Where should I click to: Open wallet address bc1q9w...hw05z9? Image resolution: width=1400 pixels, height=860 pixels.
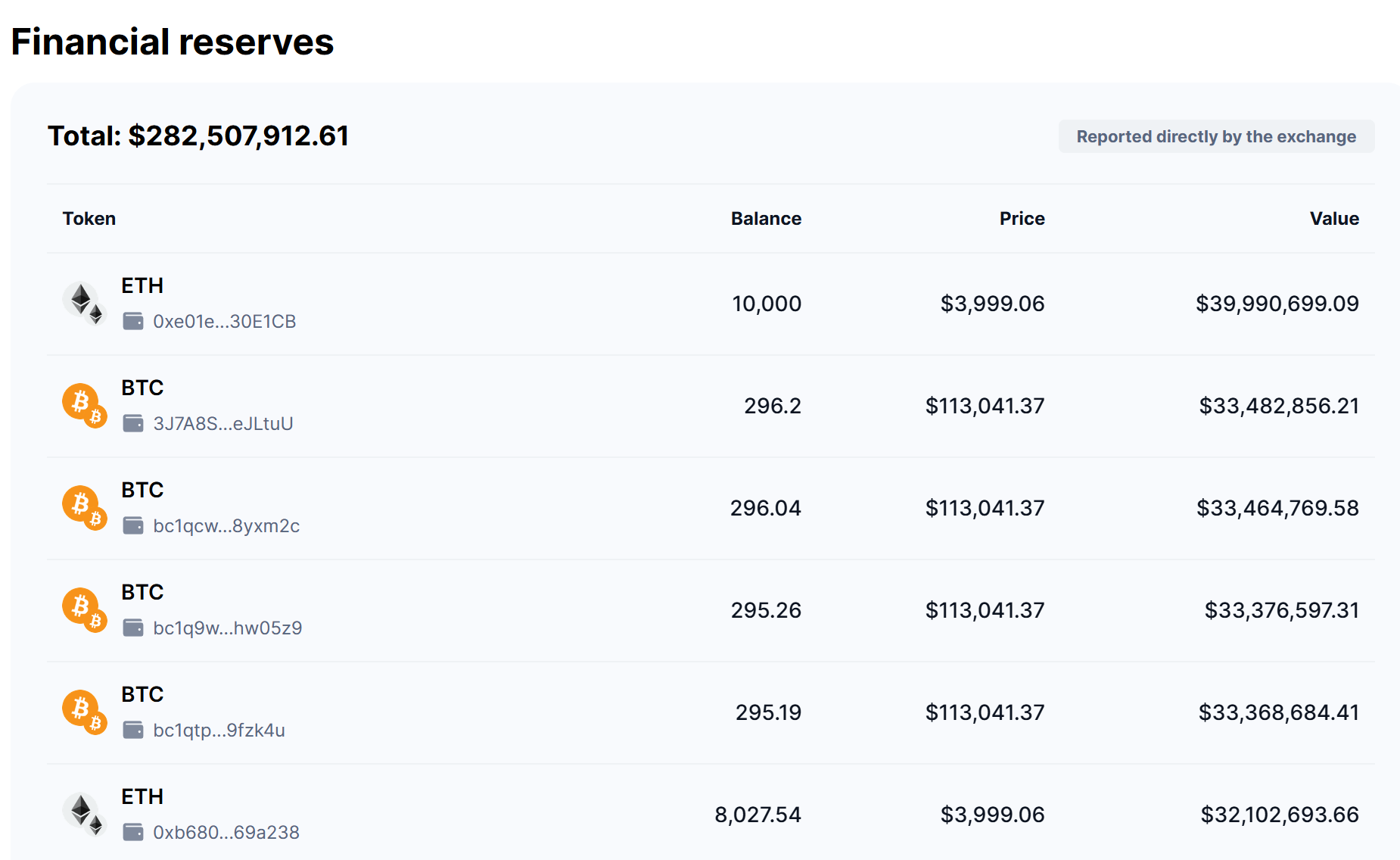228,628
